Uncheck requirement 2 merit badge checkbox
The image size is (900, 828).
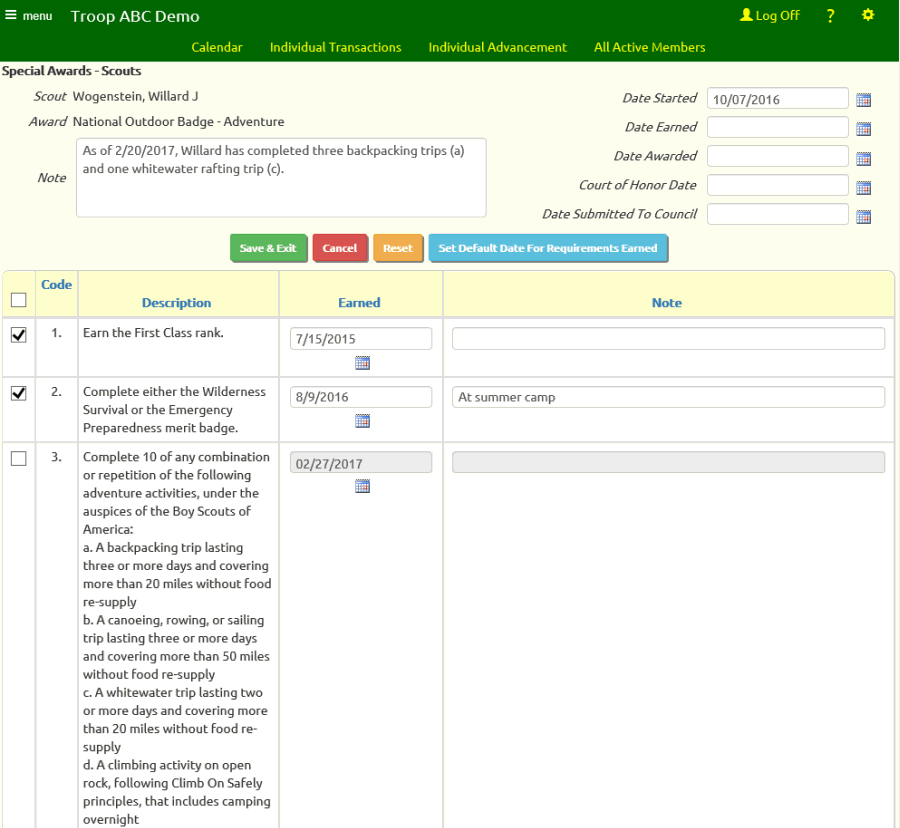18,393
